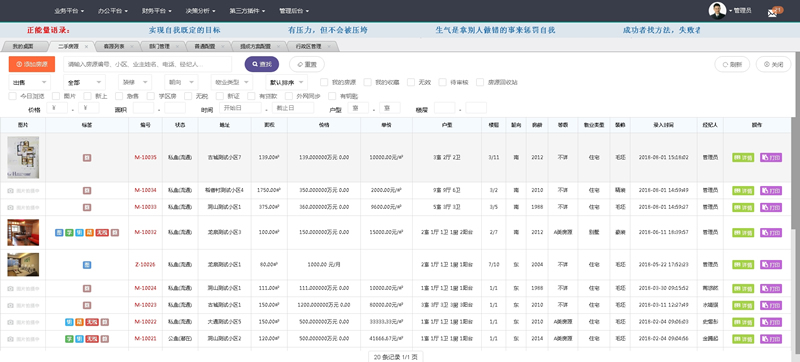Click the floor plan thumbnail of M-10035

point(23,158)
